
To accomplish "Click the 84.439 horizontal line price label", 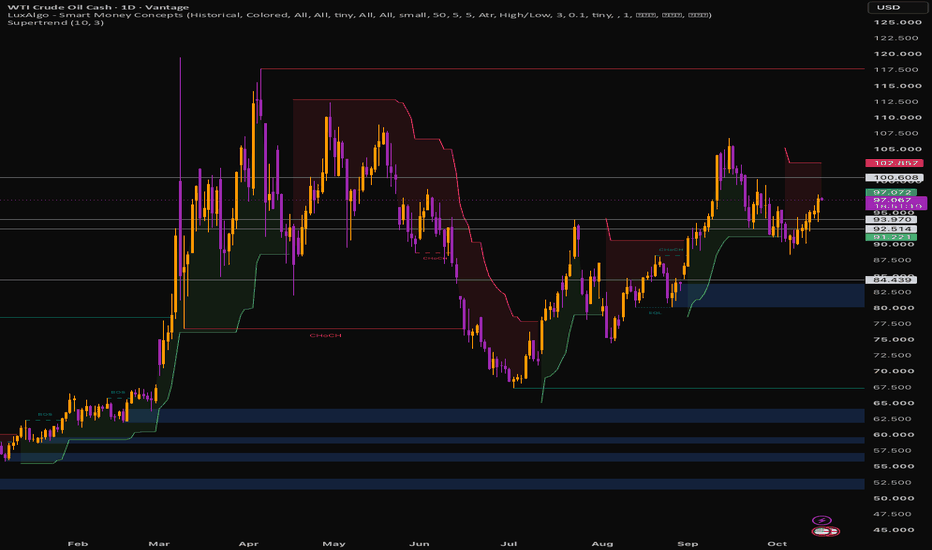I will (x=892, y=280).
